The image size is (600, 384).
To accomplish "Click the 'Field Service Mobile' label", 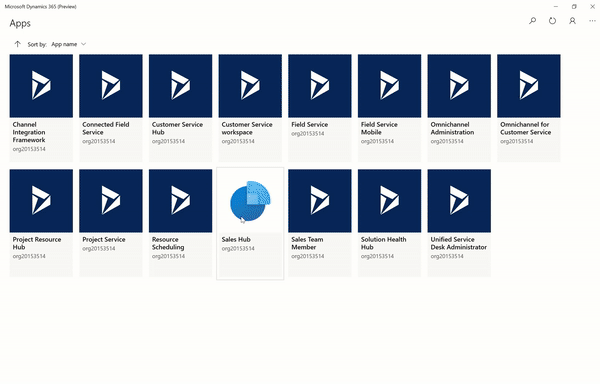I will click(x=379, y=129).
